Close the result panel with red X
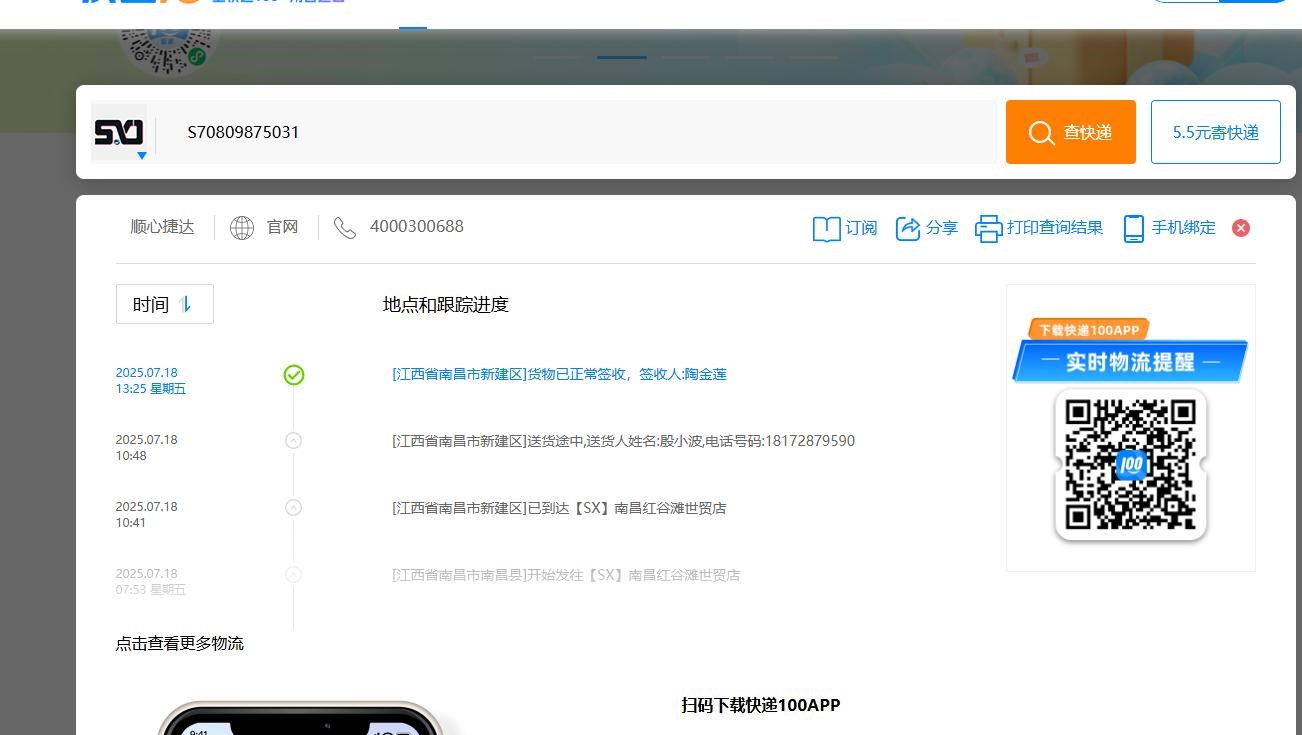 1241,228
